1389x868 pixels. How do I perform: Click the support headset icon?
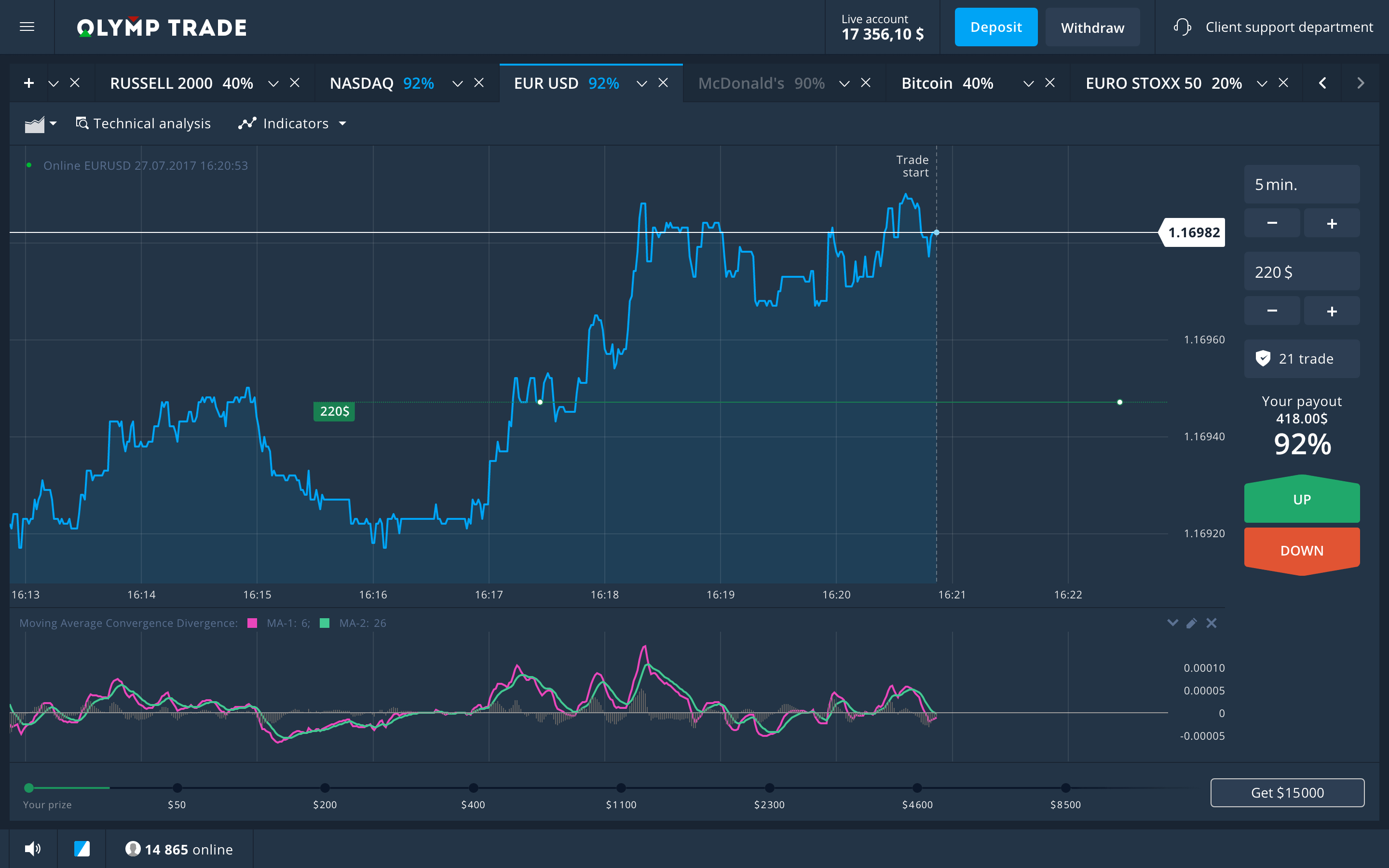coord(1183,27)
